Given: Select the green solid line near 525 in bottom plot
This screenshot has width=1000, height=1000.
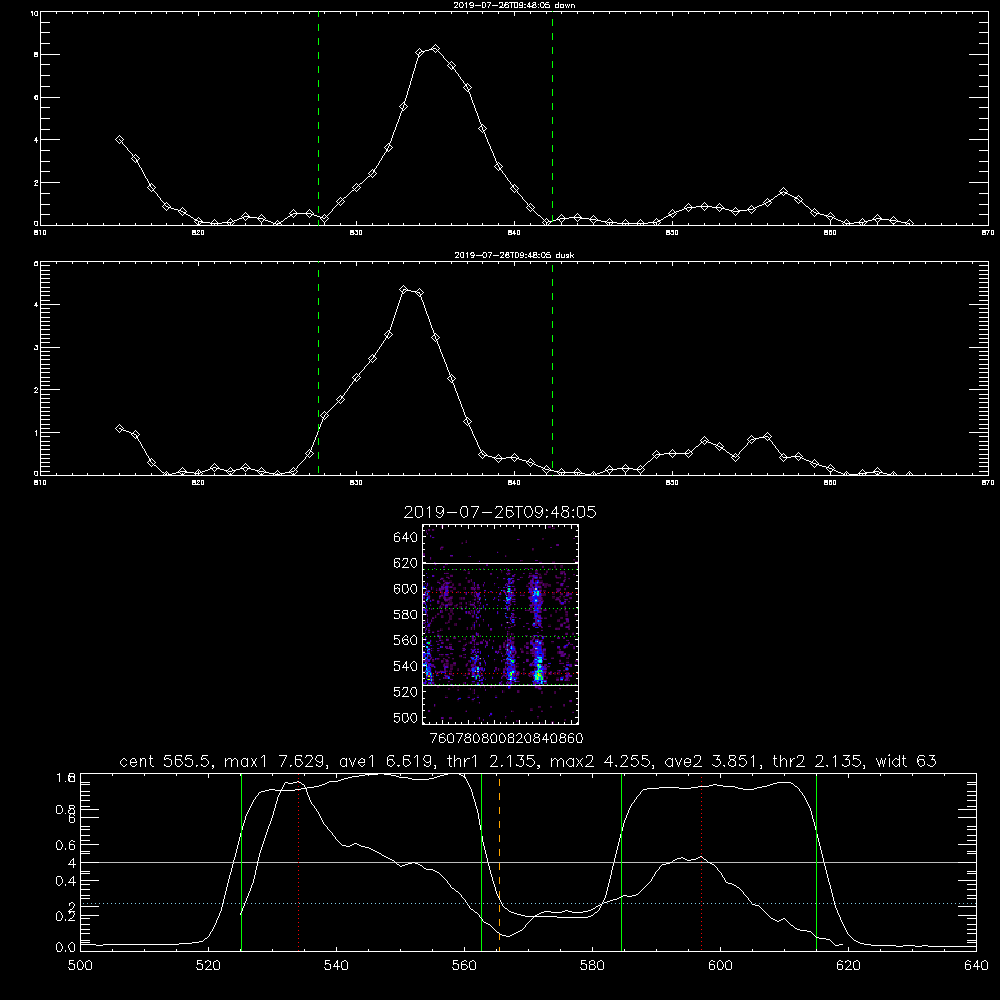Looking at the screenshot, I should [241, 861].
